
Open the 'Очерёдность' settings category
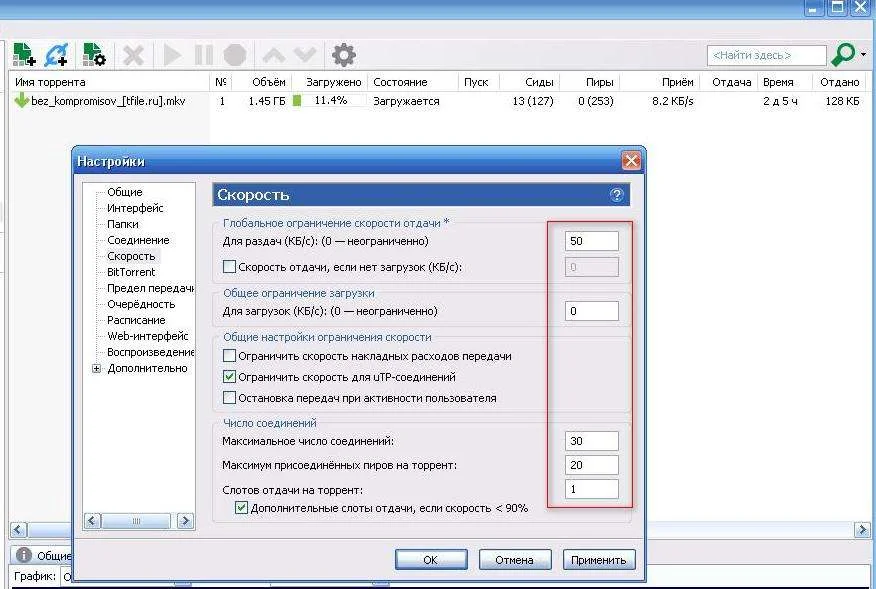point(141,304)
